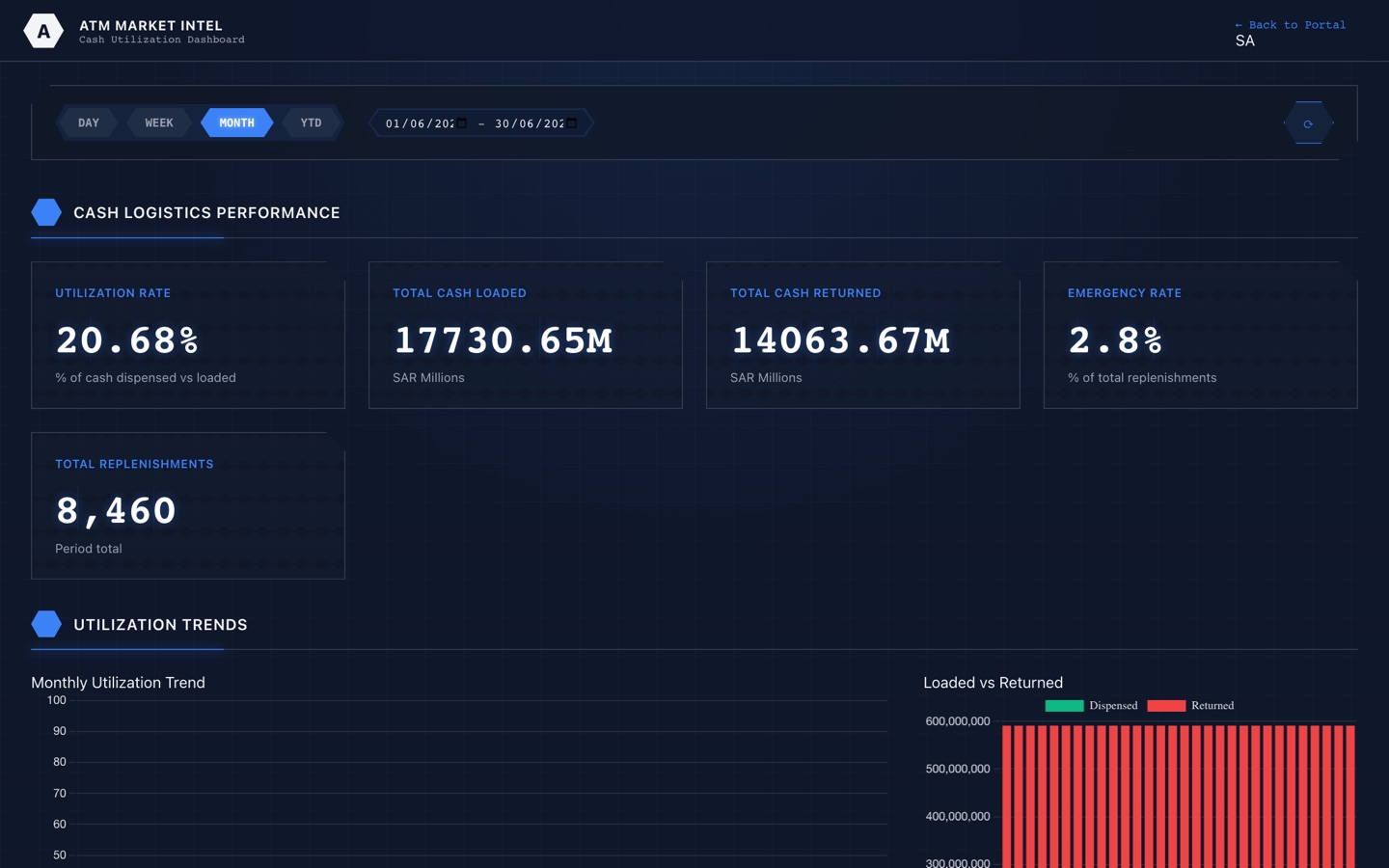Click the 500,000,000 axis label

point(958,769)
